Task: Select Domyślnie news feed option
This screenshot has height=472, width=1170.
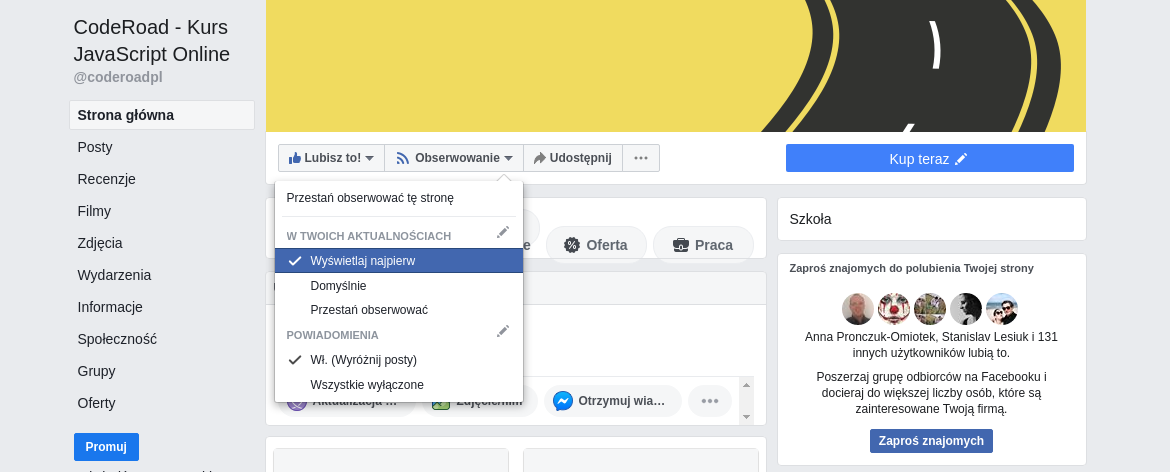Action: [398, 286]
